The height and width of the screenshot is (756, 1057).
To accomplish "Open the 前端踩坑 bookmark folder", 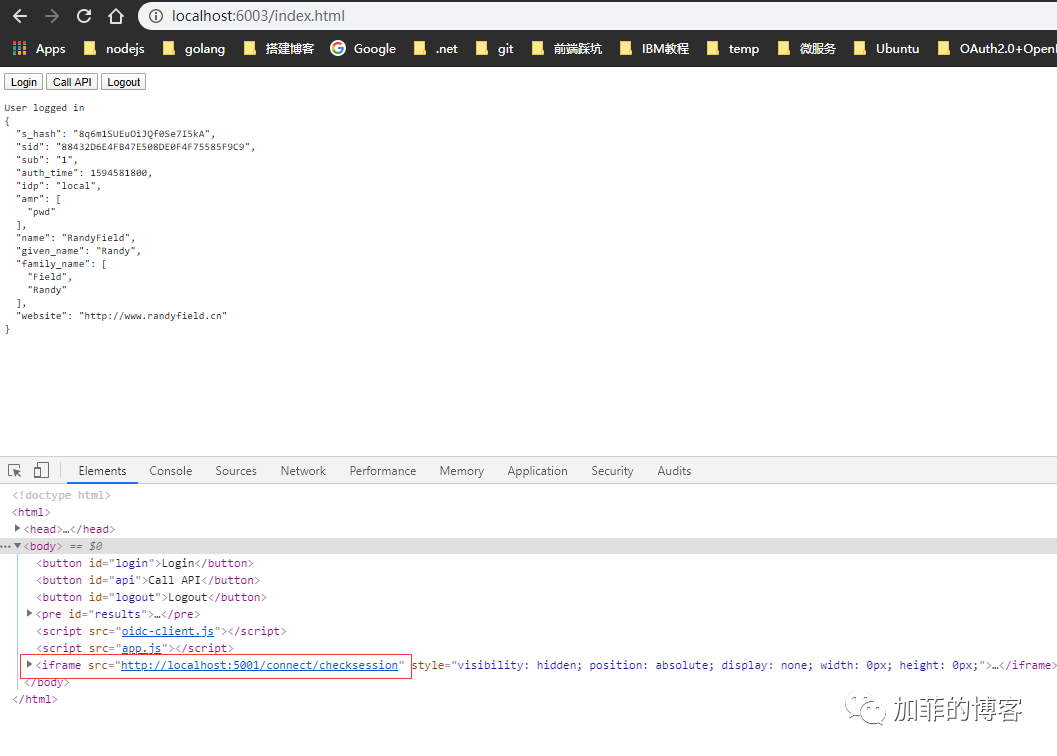I will tap(567, 49).
